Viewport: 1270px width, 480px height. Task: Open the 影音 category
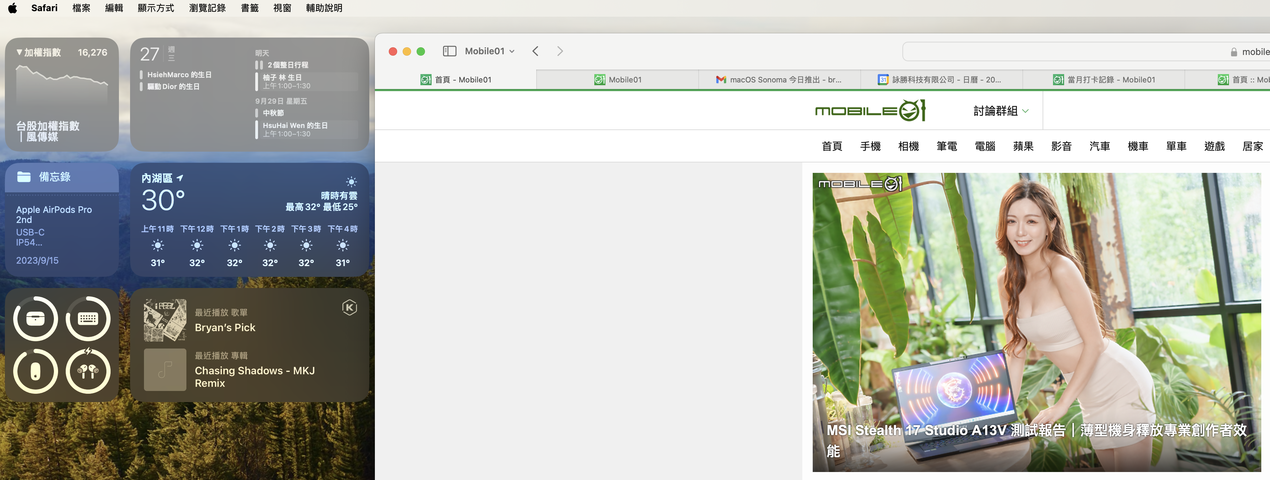pyautogui.click(x=1061, y=146)
